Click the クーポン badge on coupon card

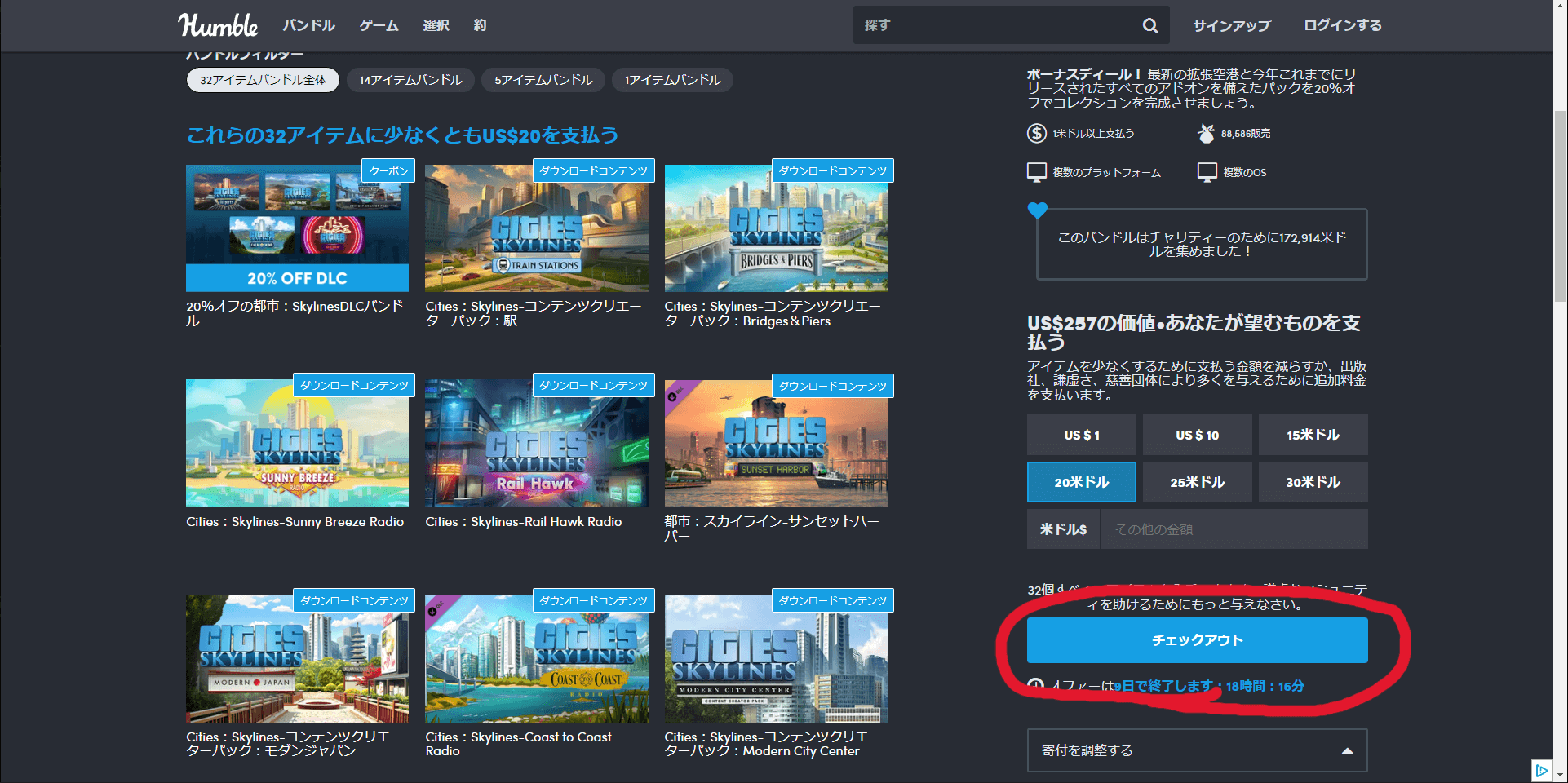[x=388, y=170]
